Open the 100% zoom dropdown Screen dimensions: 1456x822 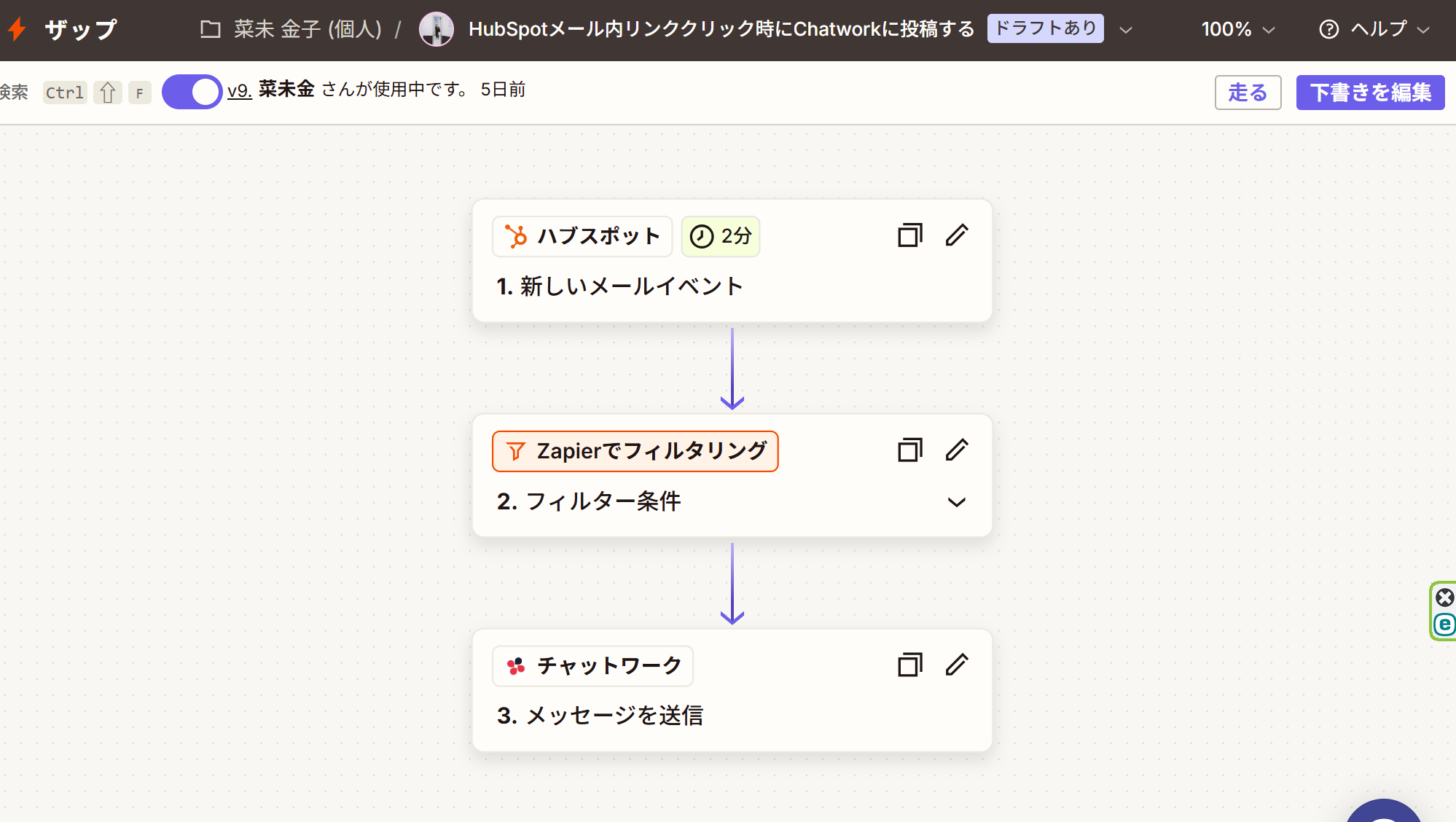[1238, 29]
